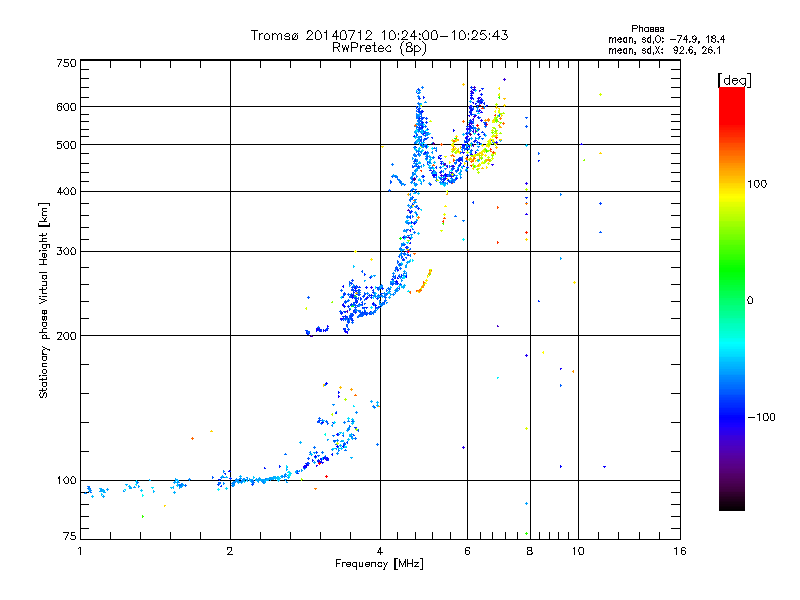Screen dimensions: 800x600
Task: Click y-axis tick label "600"
Action: click(66, 107)
